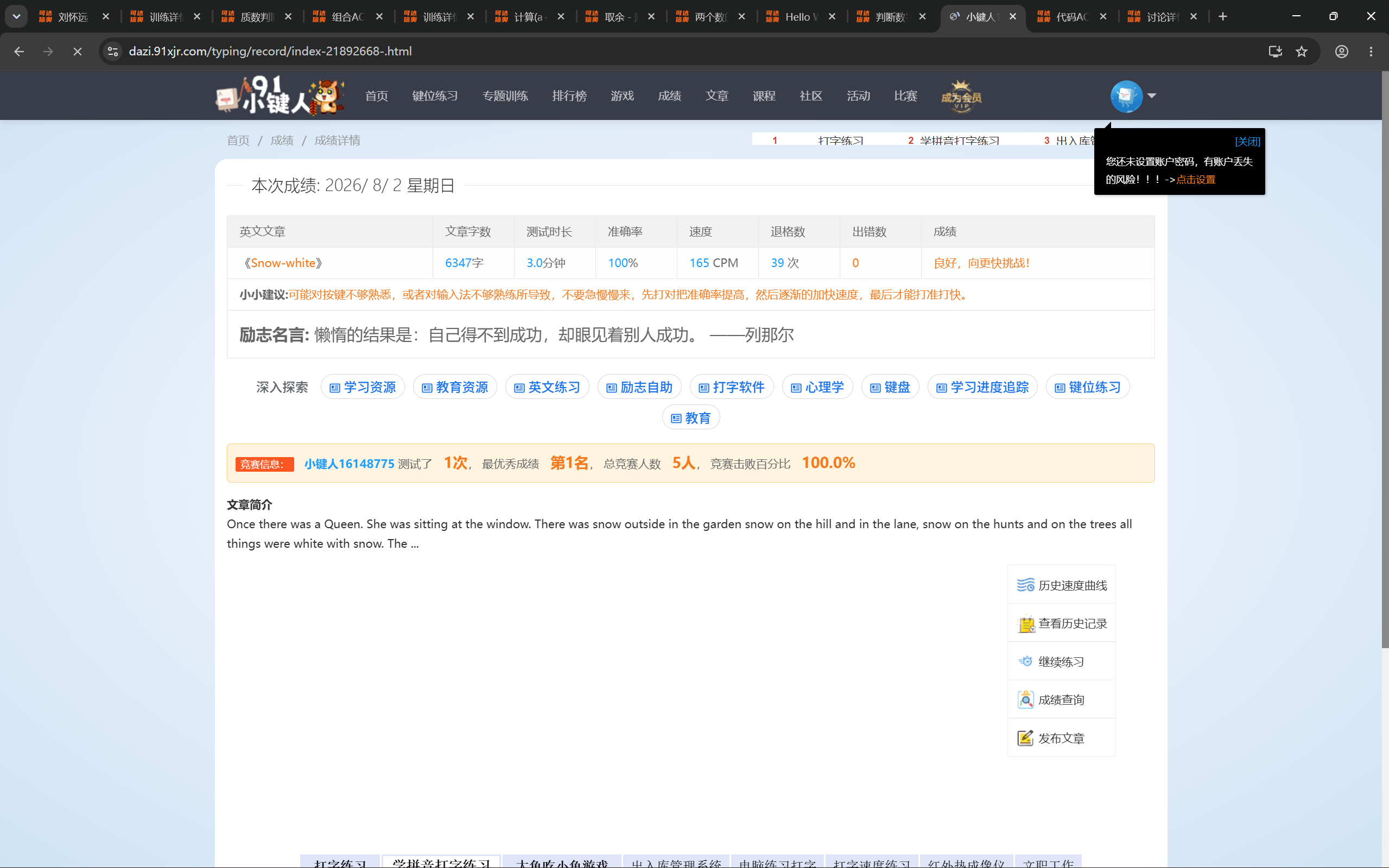This screenshot has width=1389, height=868.
Task: Click the 励志自助 explore tag
Action: pos(639,387)
